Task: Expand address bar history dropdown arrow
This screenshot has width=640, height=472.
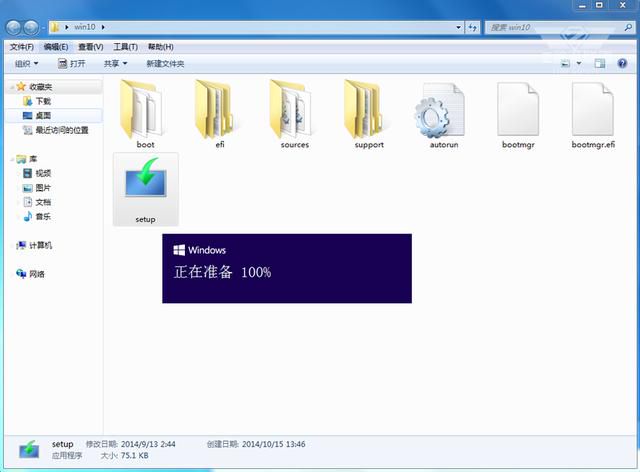Action: 458,27
